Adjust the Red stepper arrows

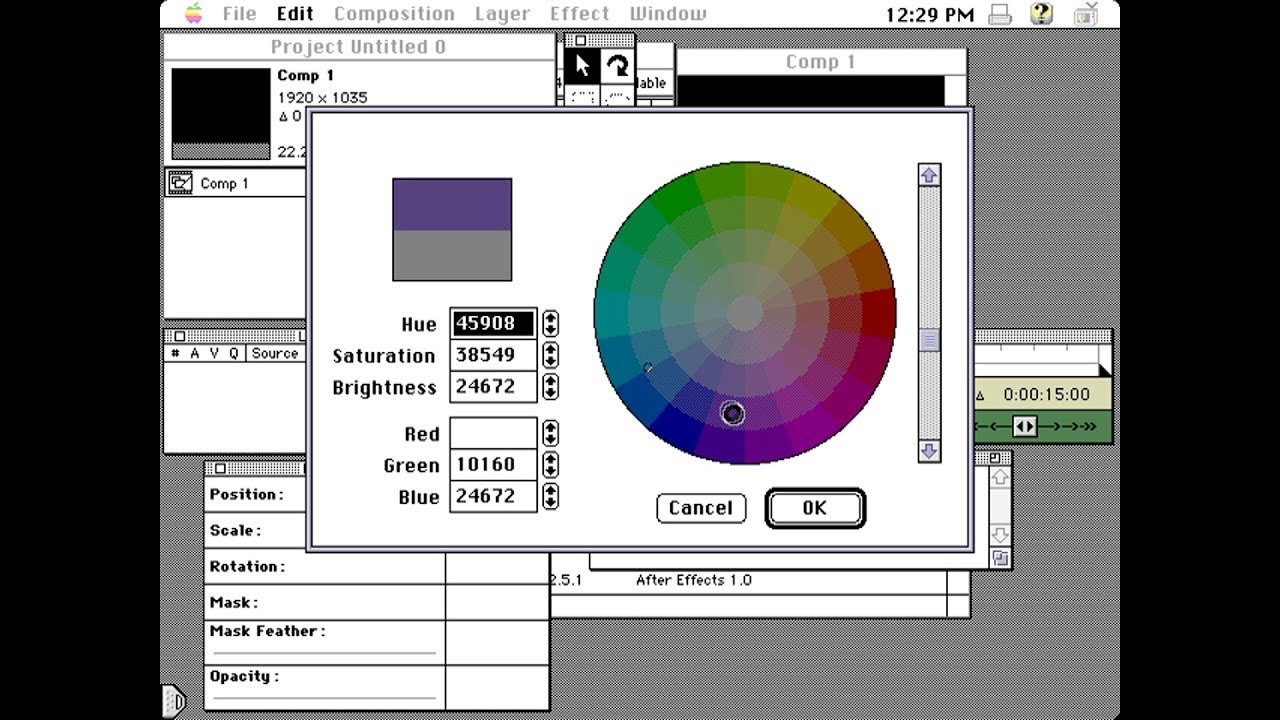tap(550, 433)
